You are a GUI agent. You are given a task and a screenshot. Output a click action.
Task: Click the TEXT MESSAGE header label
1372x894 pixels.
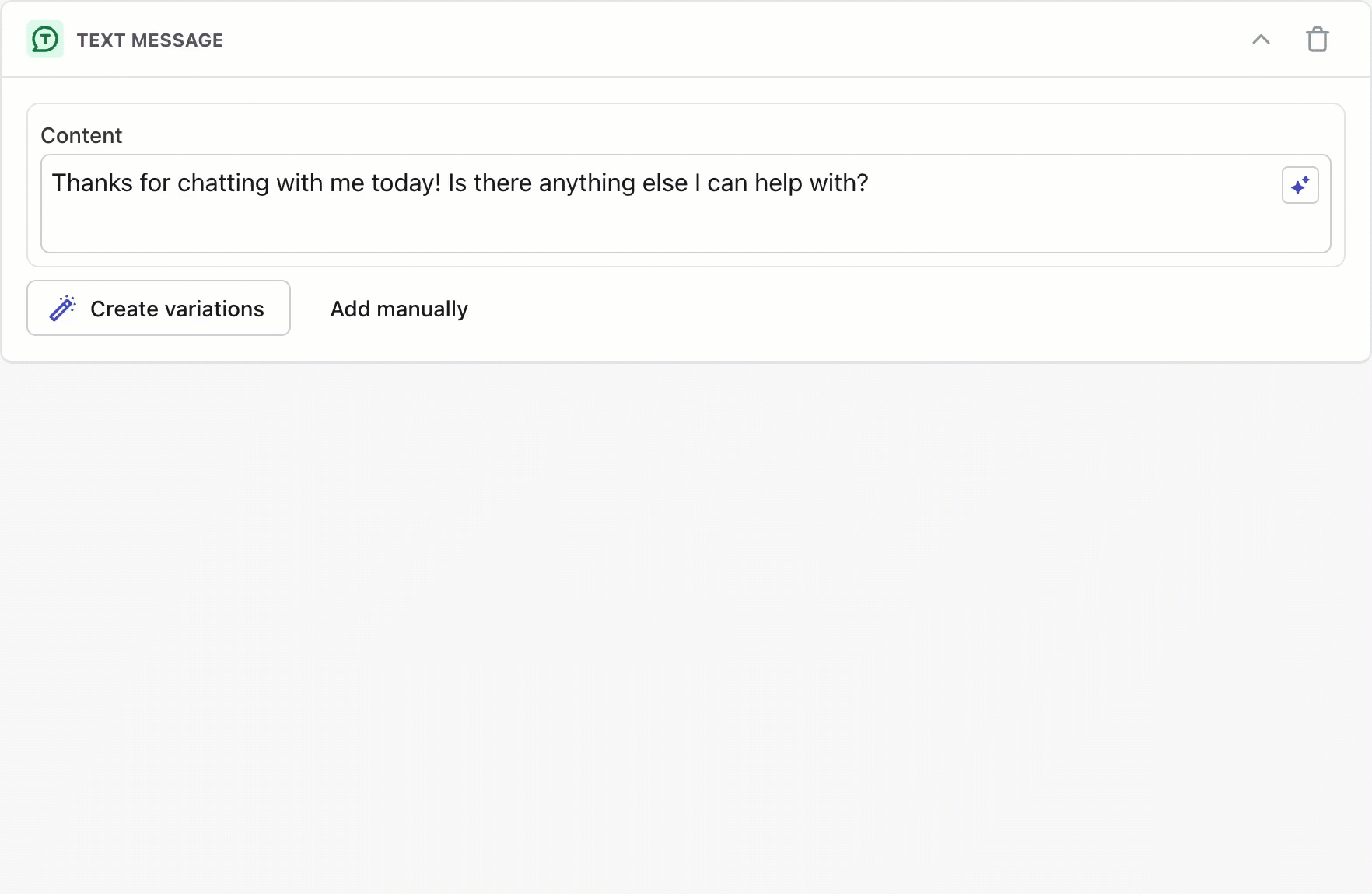point(150,40)
